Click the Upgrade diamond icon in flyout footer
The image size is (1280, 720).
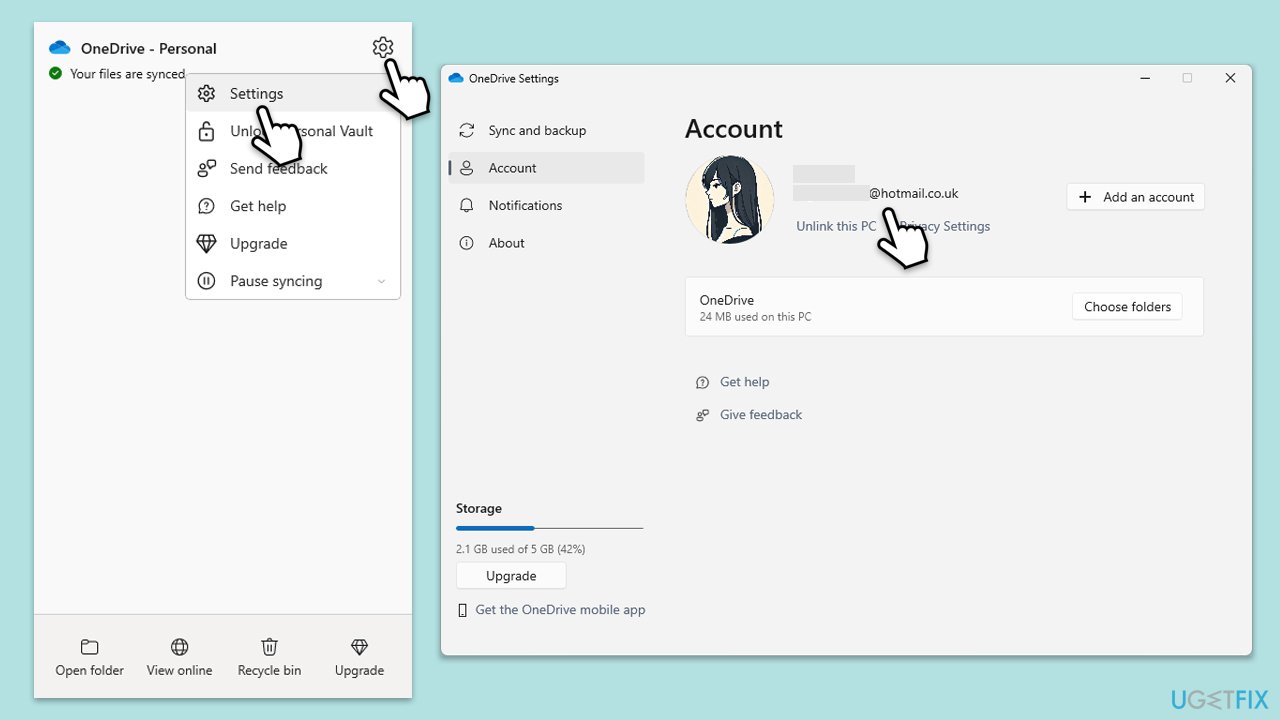click(x=359, y=647)
